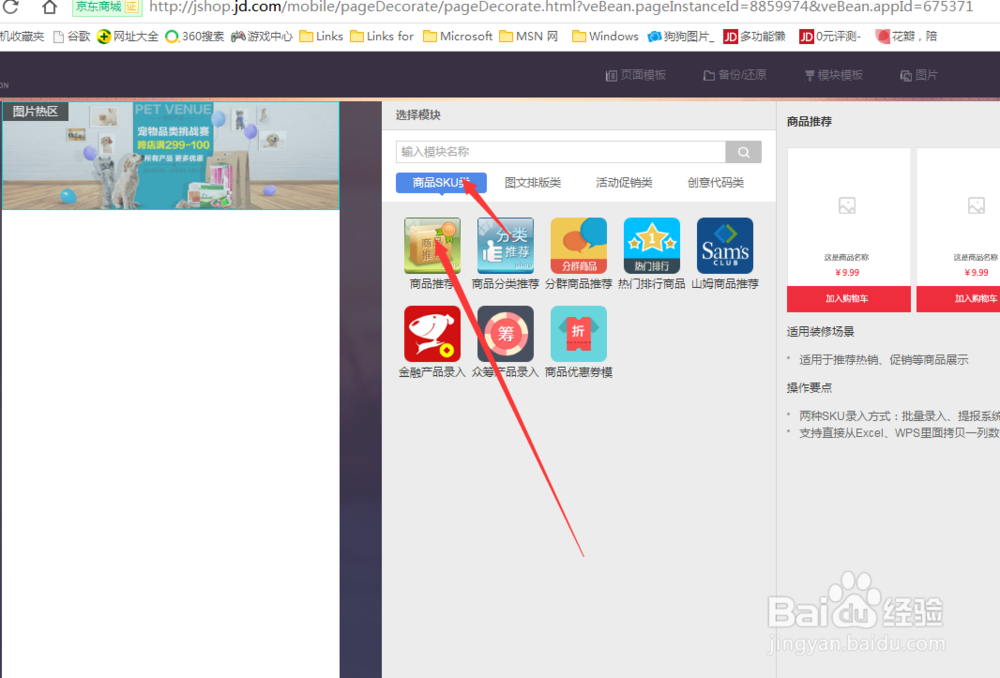Open the 游戏中心 bookmark
The height and width of the screenshot is (678, 1000).
tap(261, 36)
